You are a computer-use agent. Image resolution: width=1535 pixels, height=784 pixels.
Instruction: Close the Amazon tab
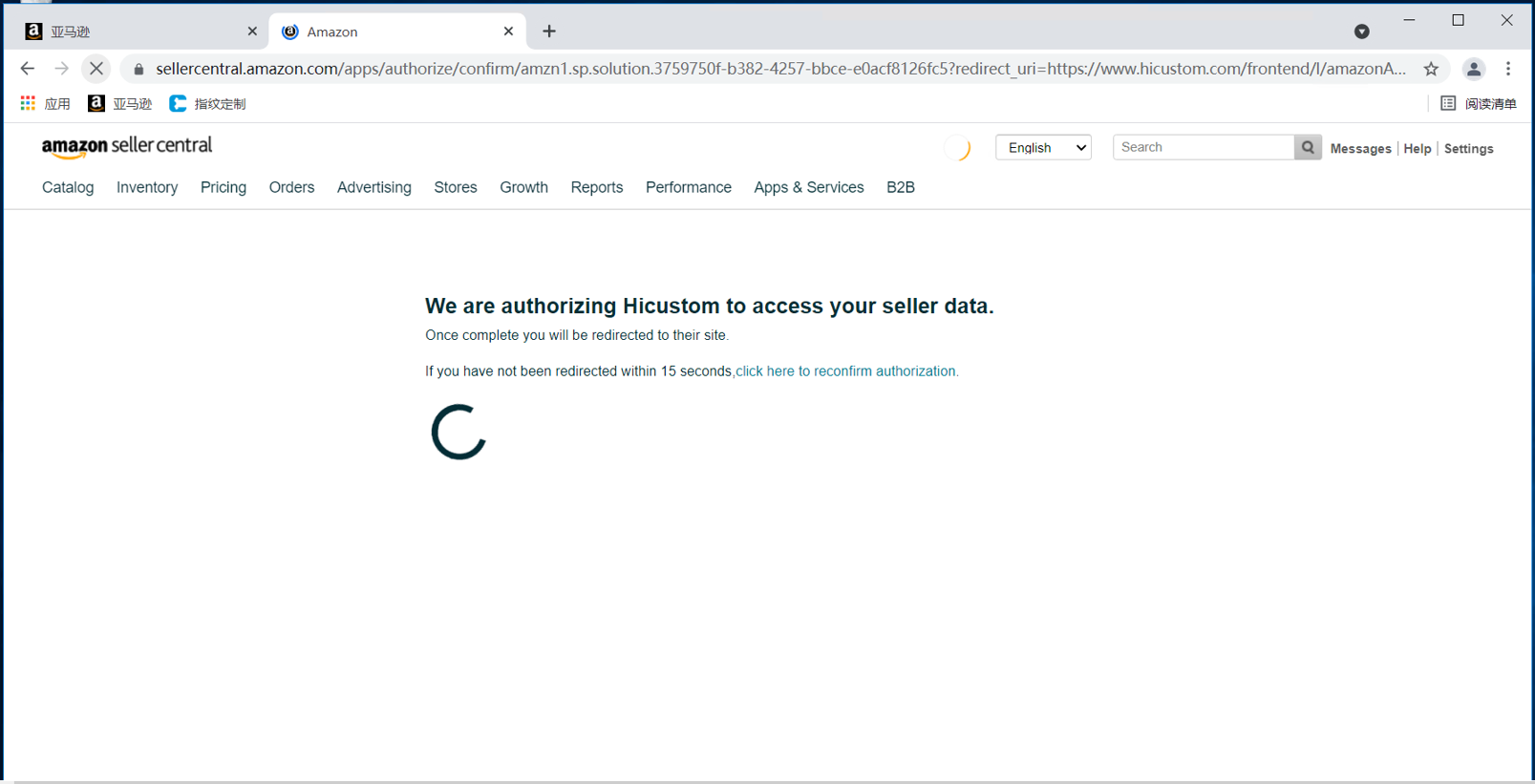tap(508, 32)
